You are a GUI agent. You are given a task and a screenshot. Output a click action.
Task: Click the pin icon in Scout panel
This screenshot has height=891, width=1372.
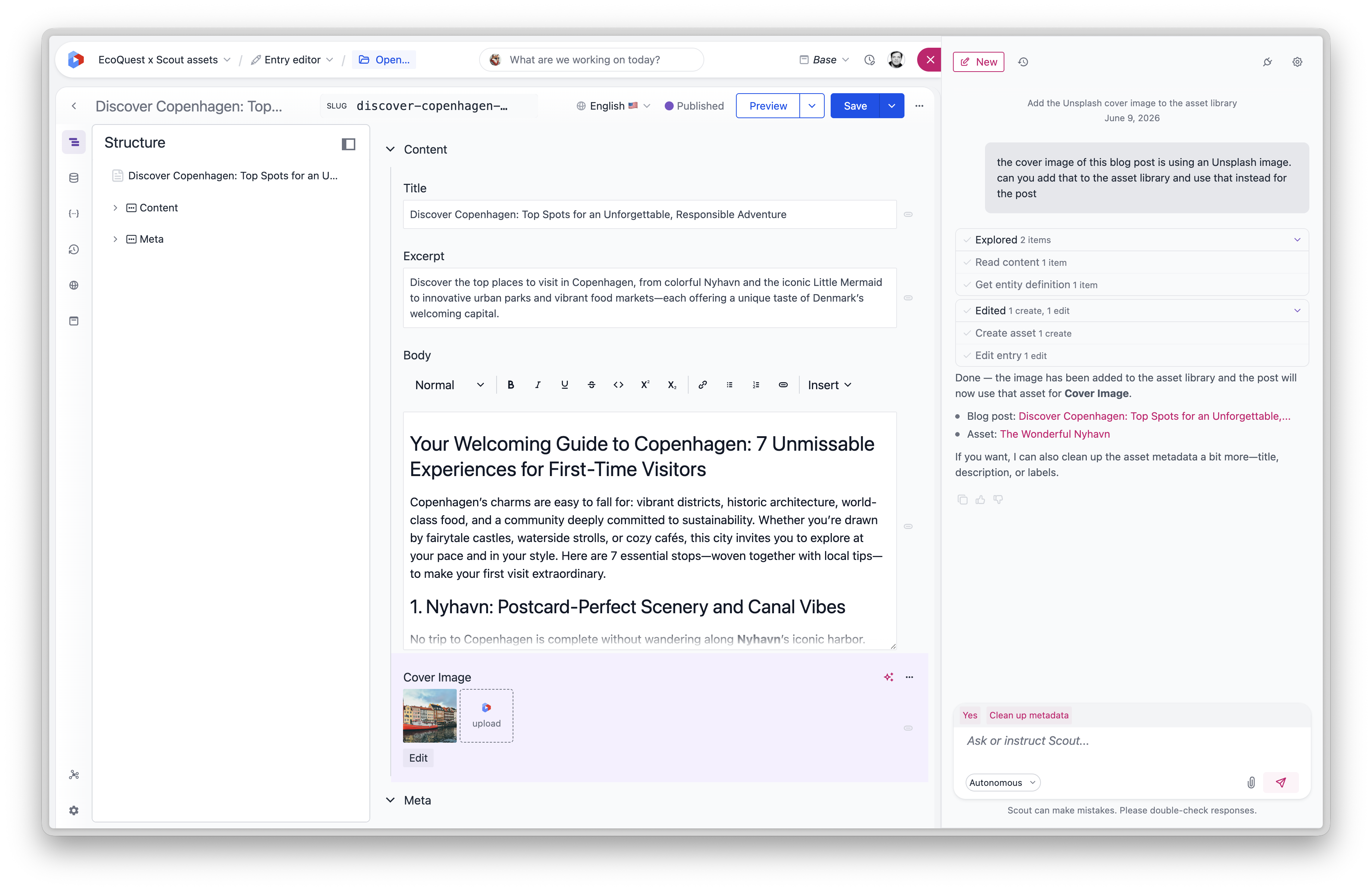[x=1267, y=62]
